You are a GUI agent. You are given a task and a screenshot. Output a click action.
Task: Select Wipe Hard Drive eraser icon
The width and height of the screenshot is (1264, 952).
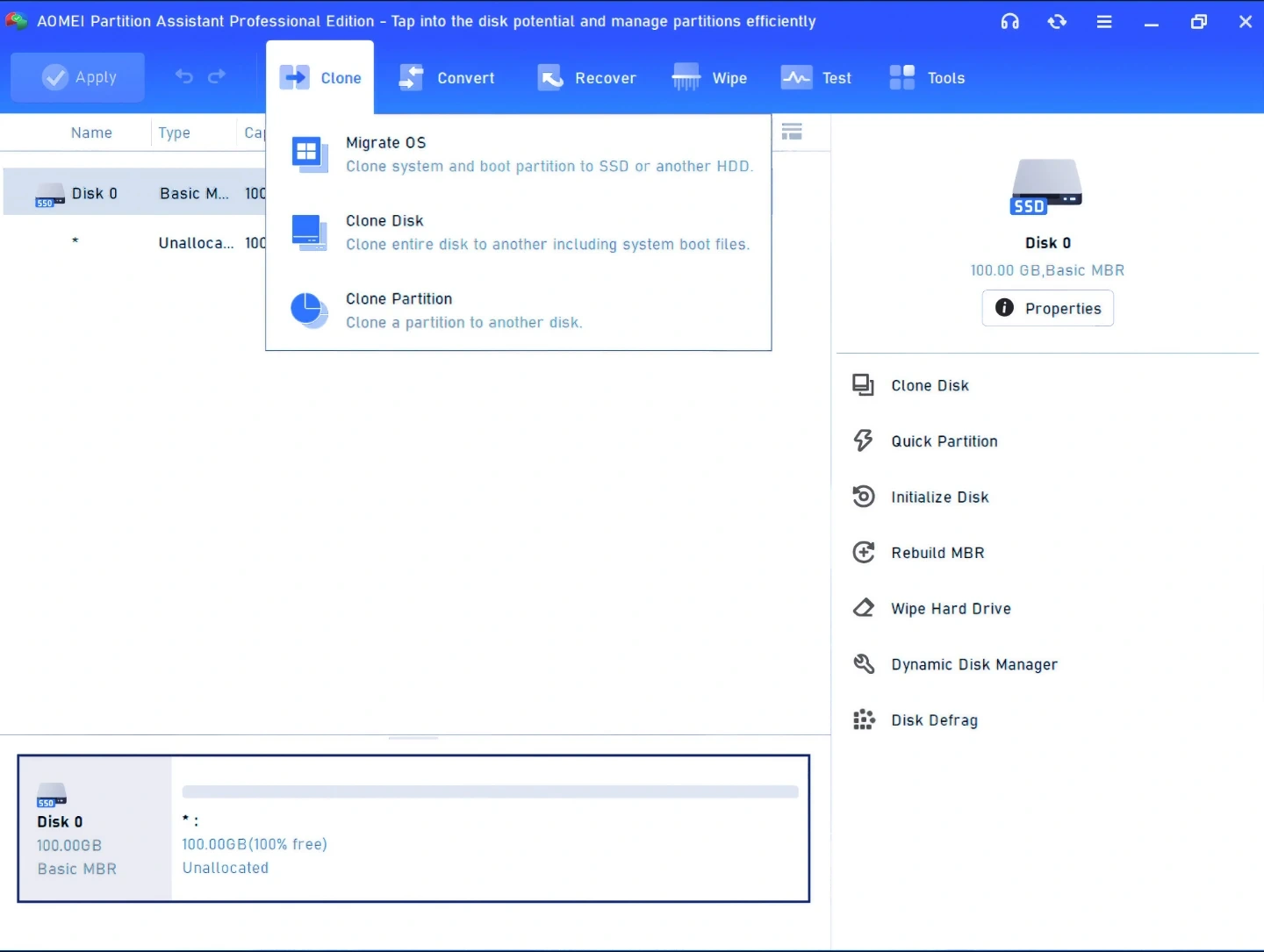[x=864, y=608]
